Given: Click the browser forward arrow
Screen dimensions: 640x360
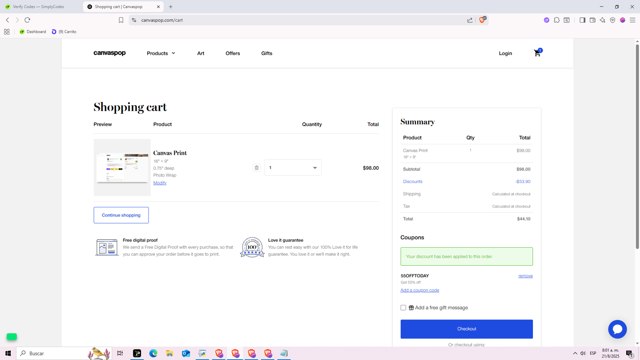Looking at the screenshot, I should pos(17,20).
